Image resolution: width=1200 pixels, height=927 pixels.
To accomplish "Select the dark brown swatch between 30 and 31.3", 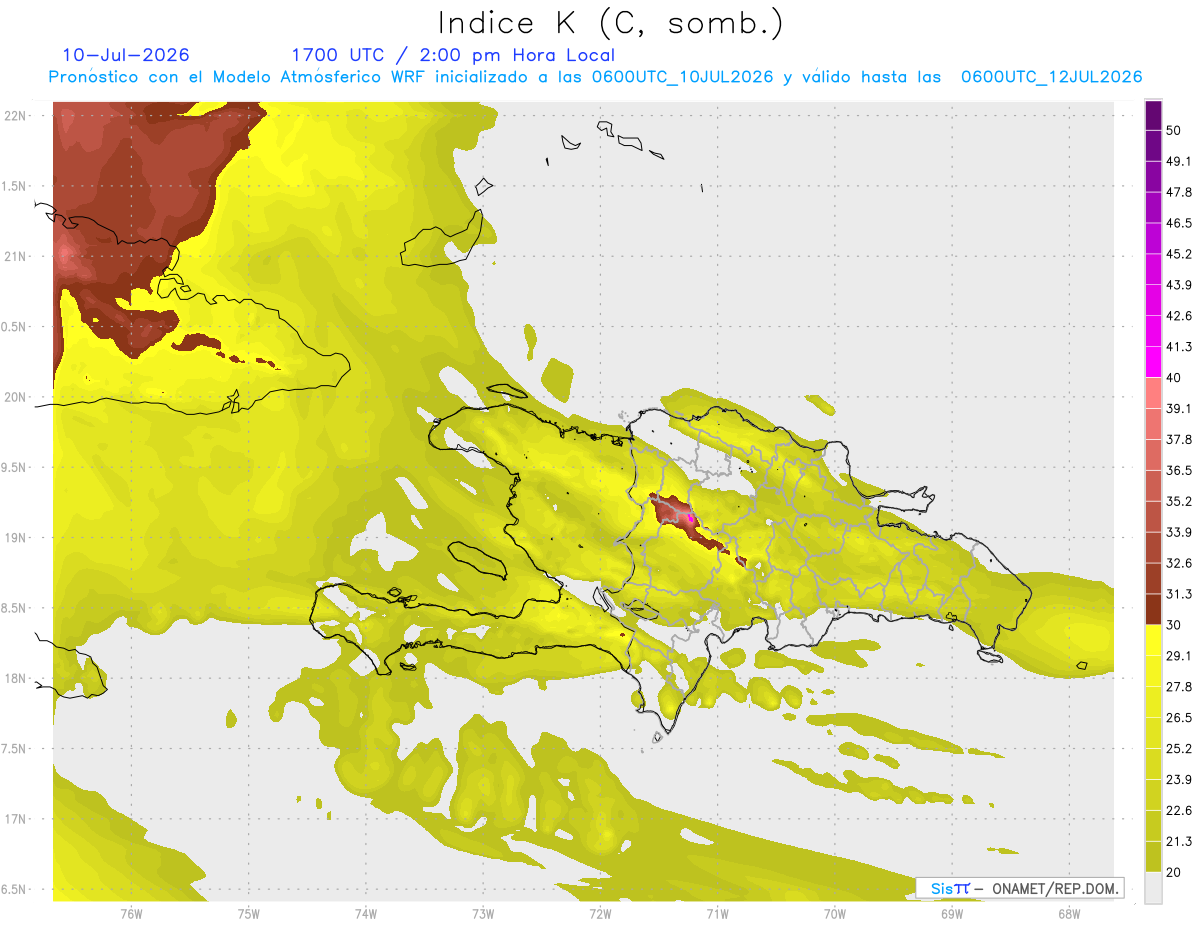I will pyautogui.click(x=1153, y=609).
